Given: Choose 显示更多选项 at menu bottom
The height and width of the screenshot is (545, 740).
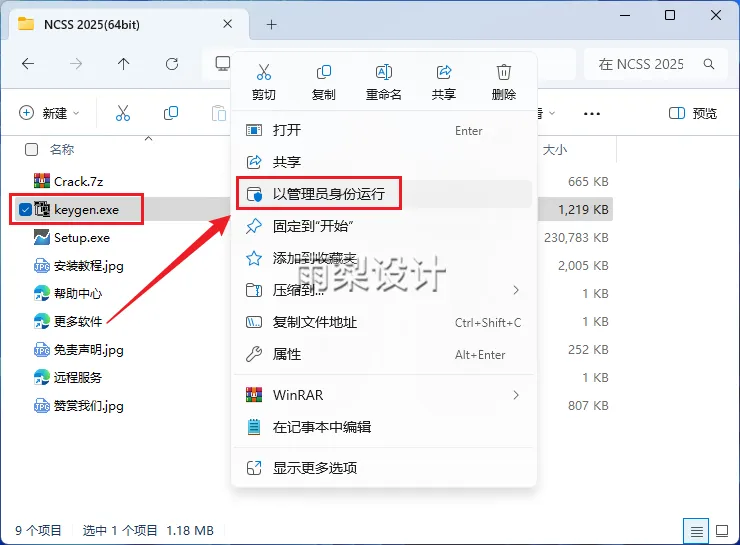Looking at the screenshot, I should point(384,468).
